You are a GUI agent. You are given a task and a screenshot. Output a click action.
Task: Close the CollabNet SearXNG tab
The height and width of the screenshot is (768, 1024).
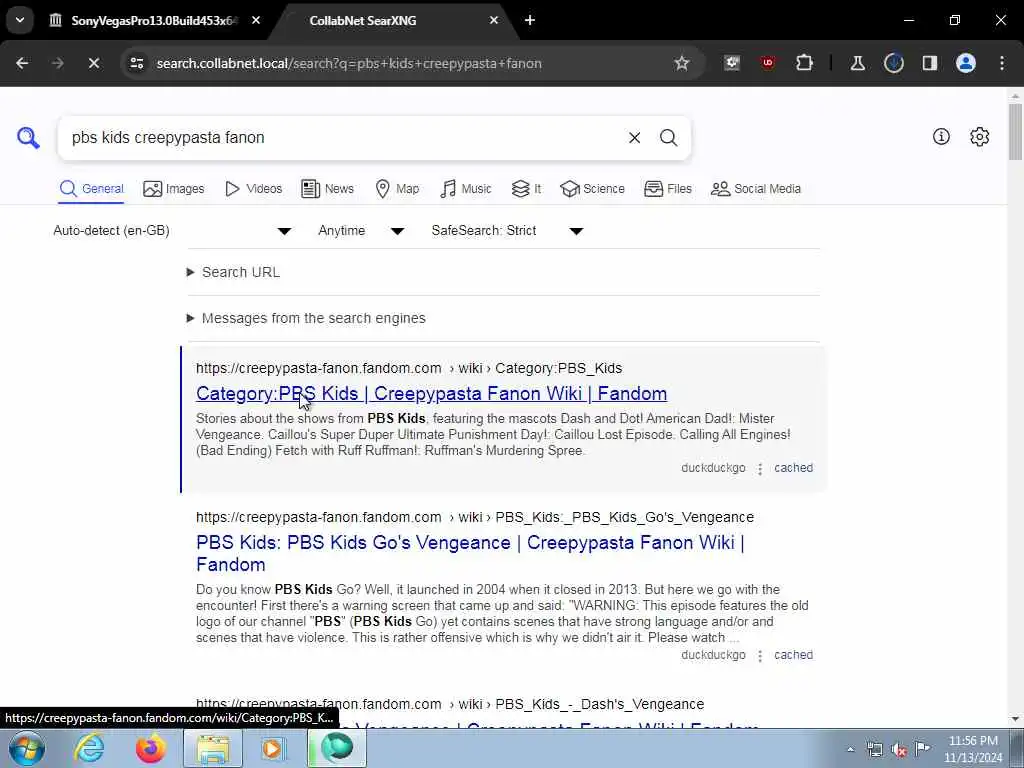point(494,20)
